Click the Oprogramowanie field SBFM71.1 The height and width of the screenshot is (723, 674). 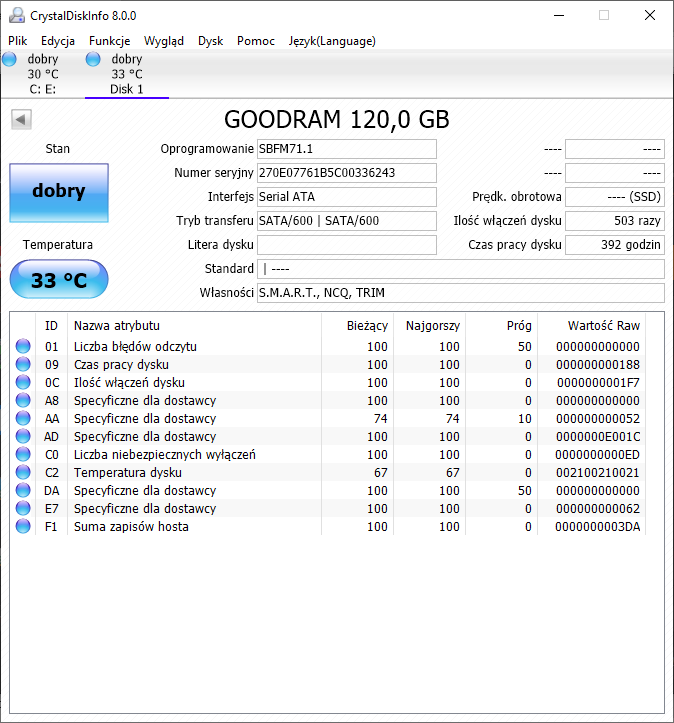tap(347, 149)
